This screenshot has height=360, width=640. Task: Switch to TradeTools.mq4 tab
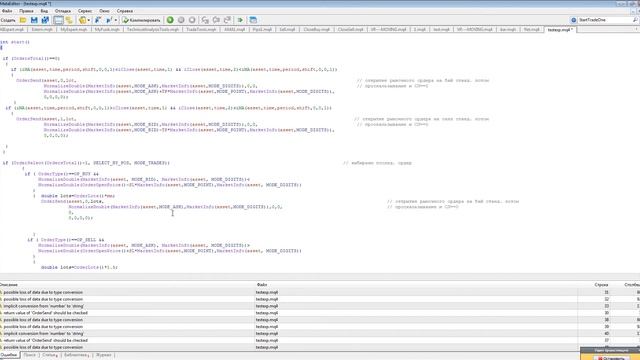pyautogui.click(x=201, y=30)
